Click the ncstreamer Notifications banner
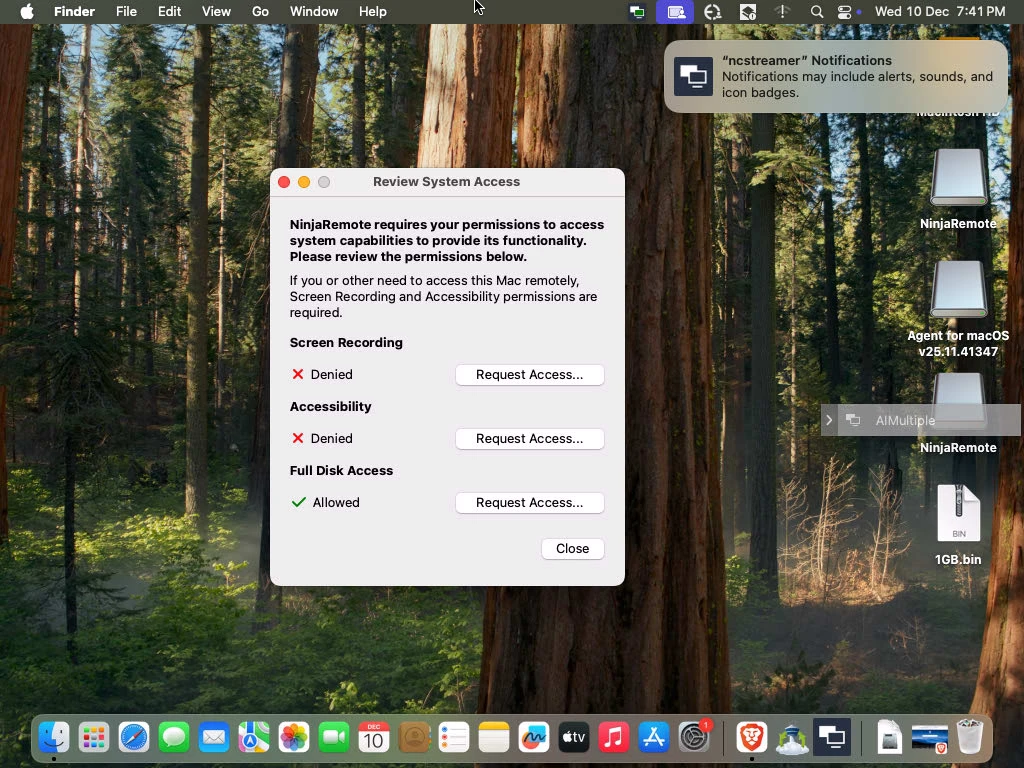Screen dimensions: 1024x768 (x=836, y=76)
